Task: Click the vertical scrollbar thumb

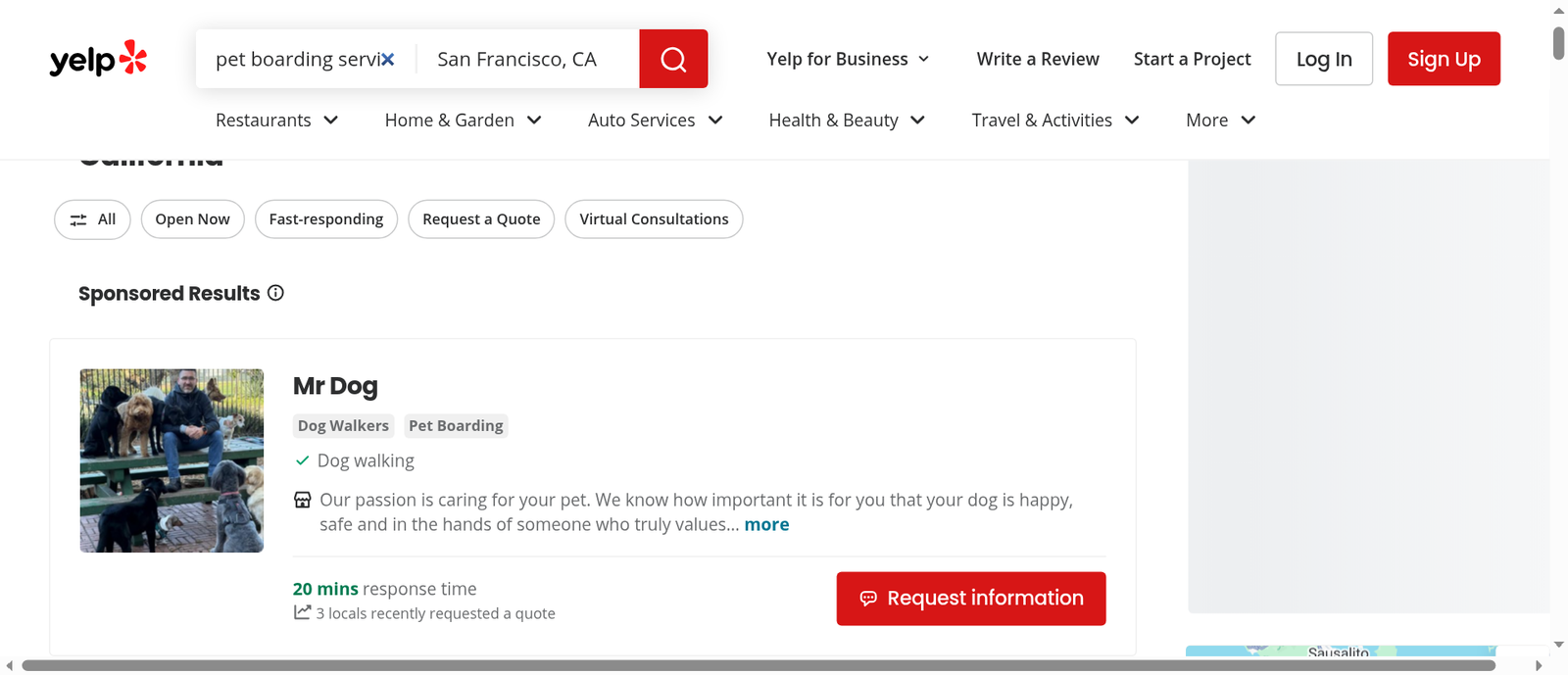Action: [1559, 44]
